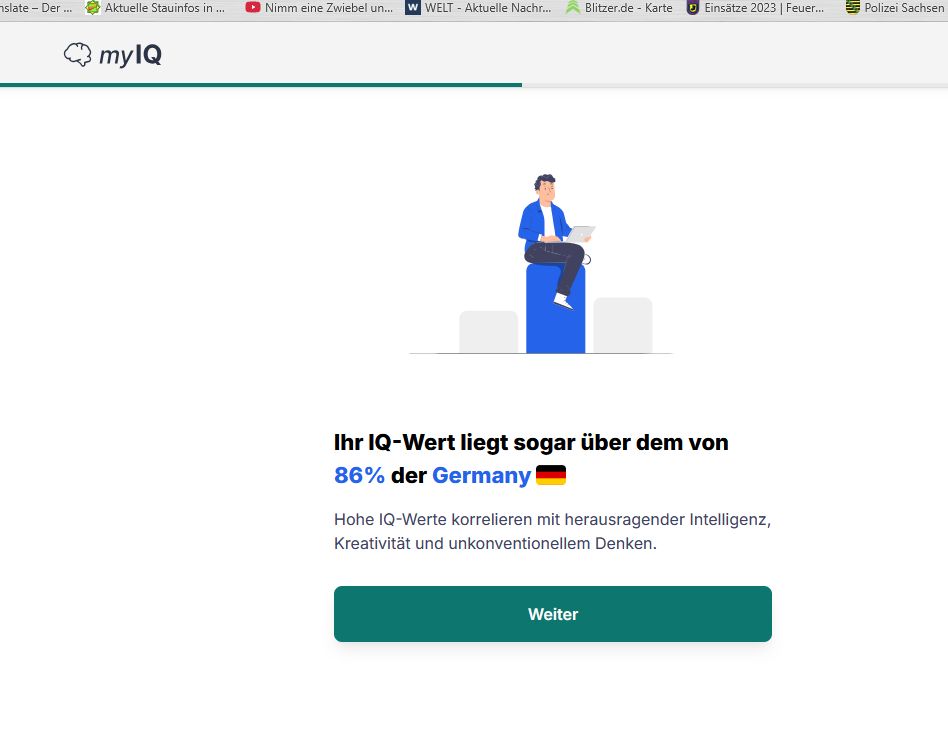
Task: Click the myIQ wordmark text in header
Action: click(x=130, y=55)
